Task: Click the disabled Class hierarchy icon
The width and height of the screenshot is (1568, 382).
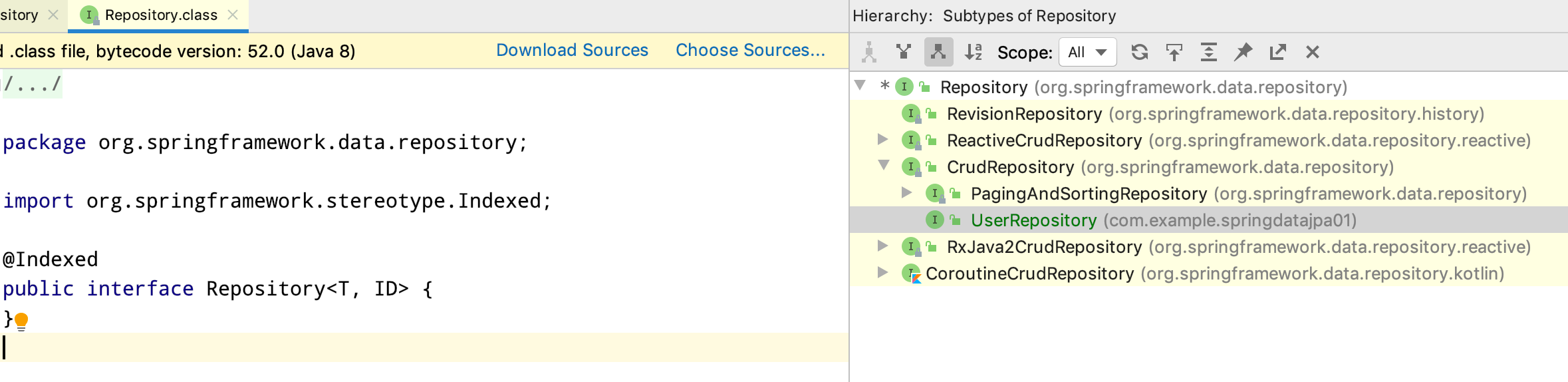Action: (x=869, y=52)
